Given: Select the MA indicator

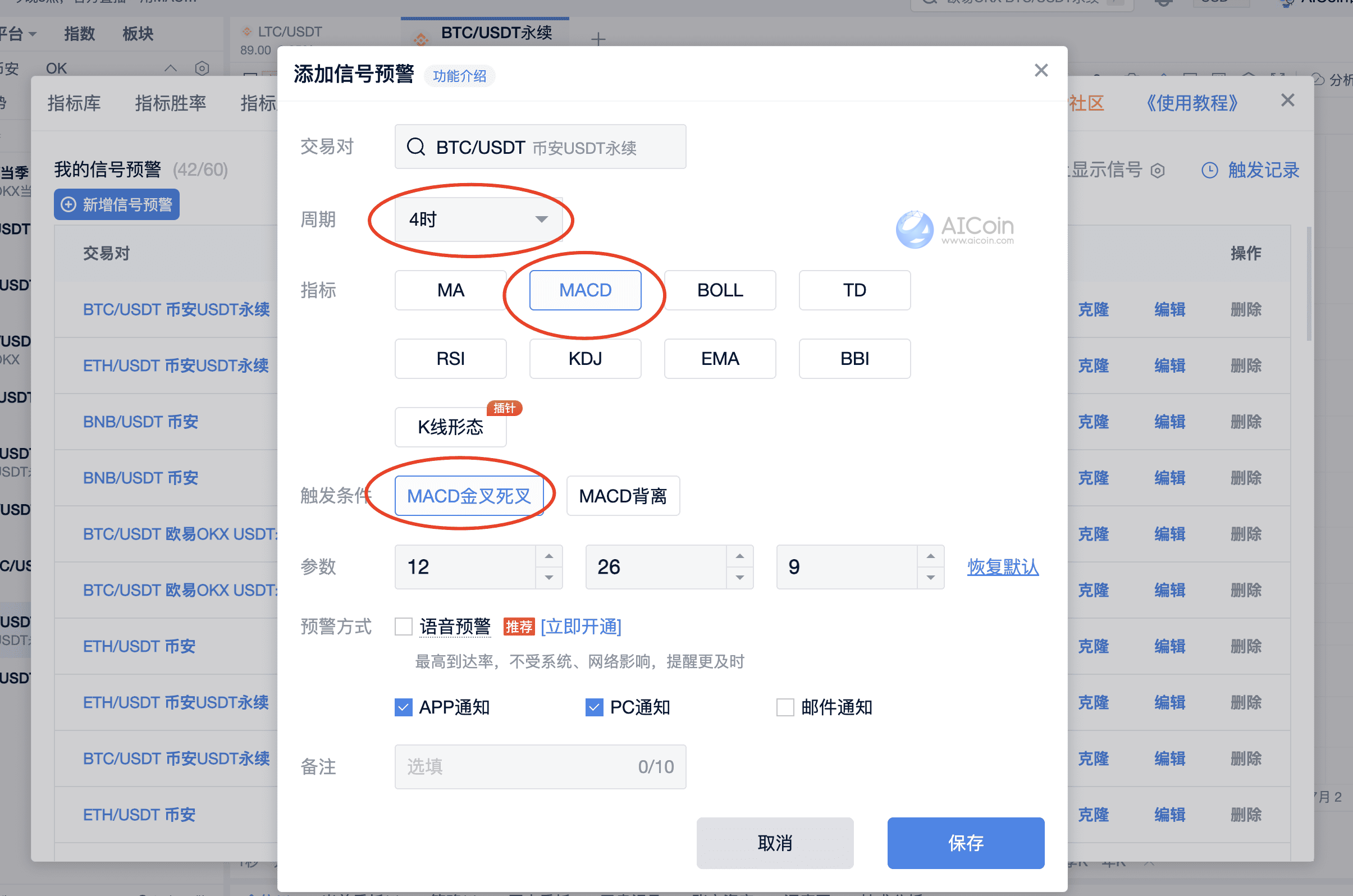Looking at the screenshot, I should click(x=450, y=290).
